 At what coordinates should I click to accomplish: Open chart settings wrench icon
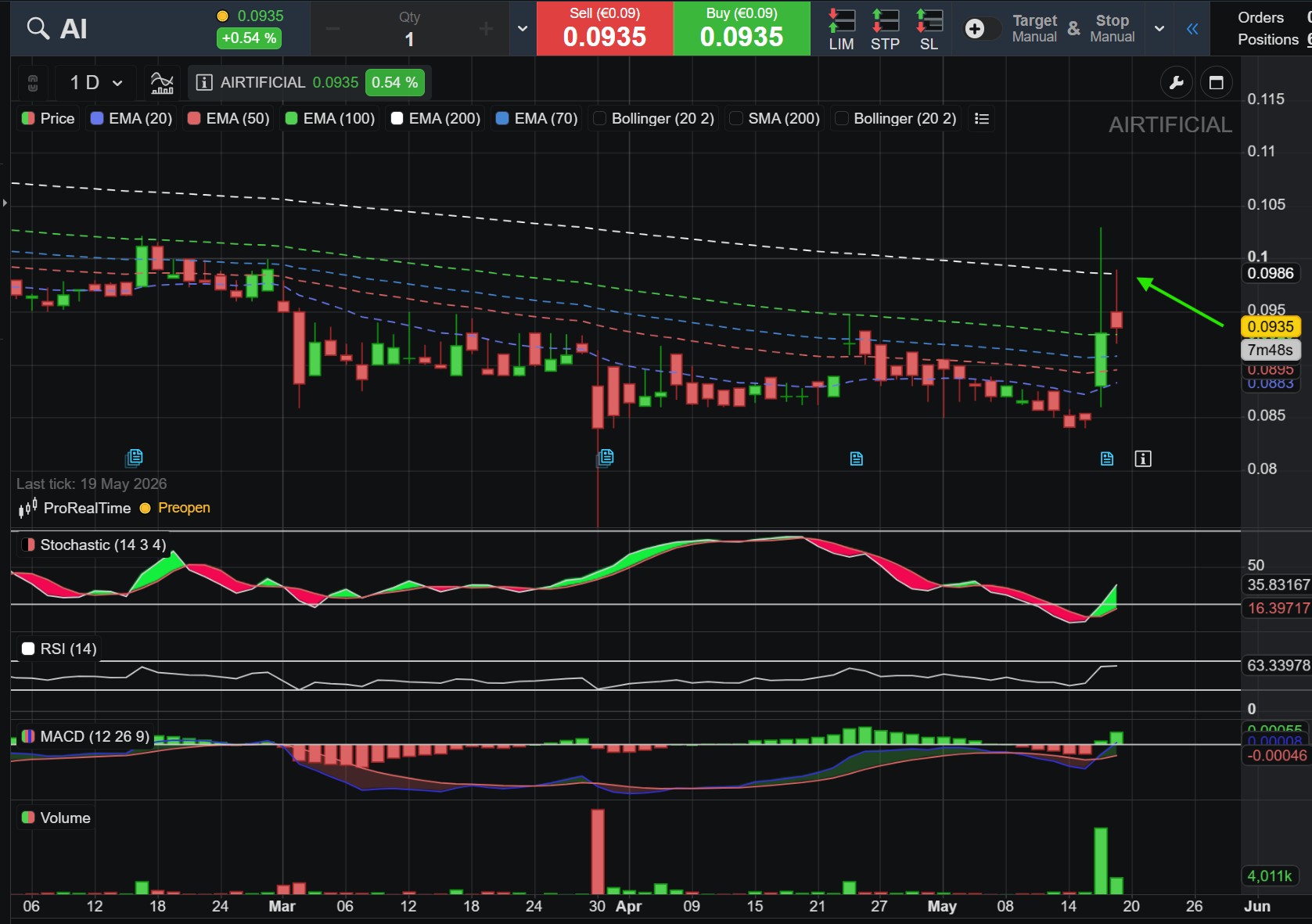point(1176,83)
